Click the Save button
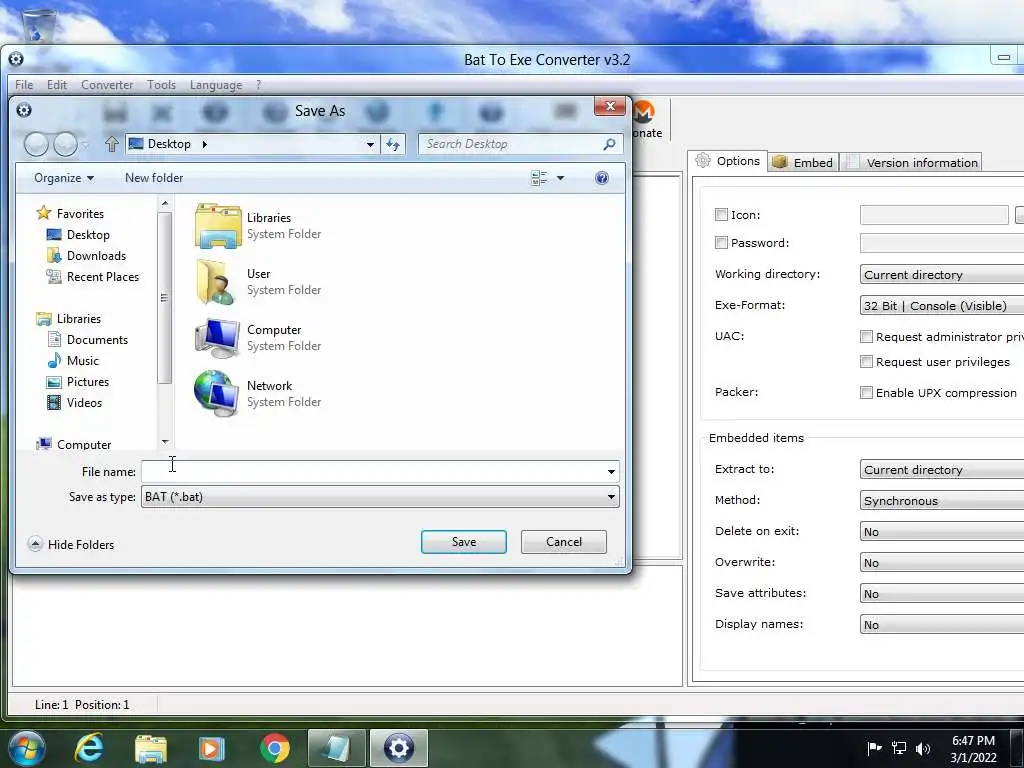This screenshot has height=768, width=1024. pyautogui.click(x=464, y=542)
